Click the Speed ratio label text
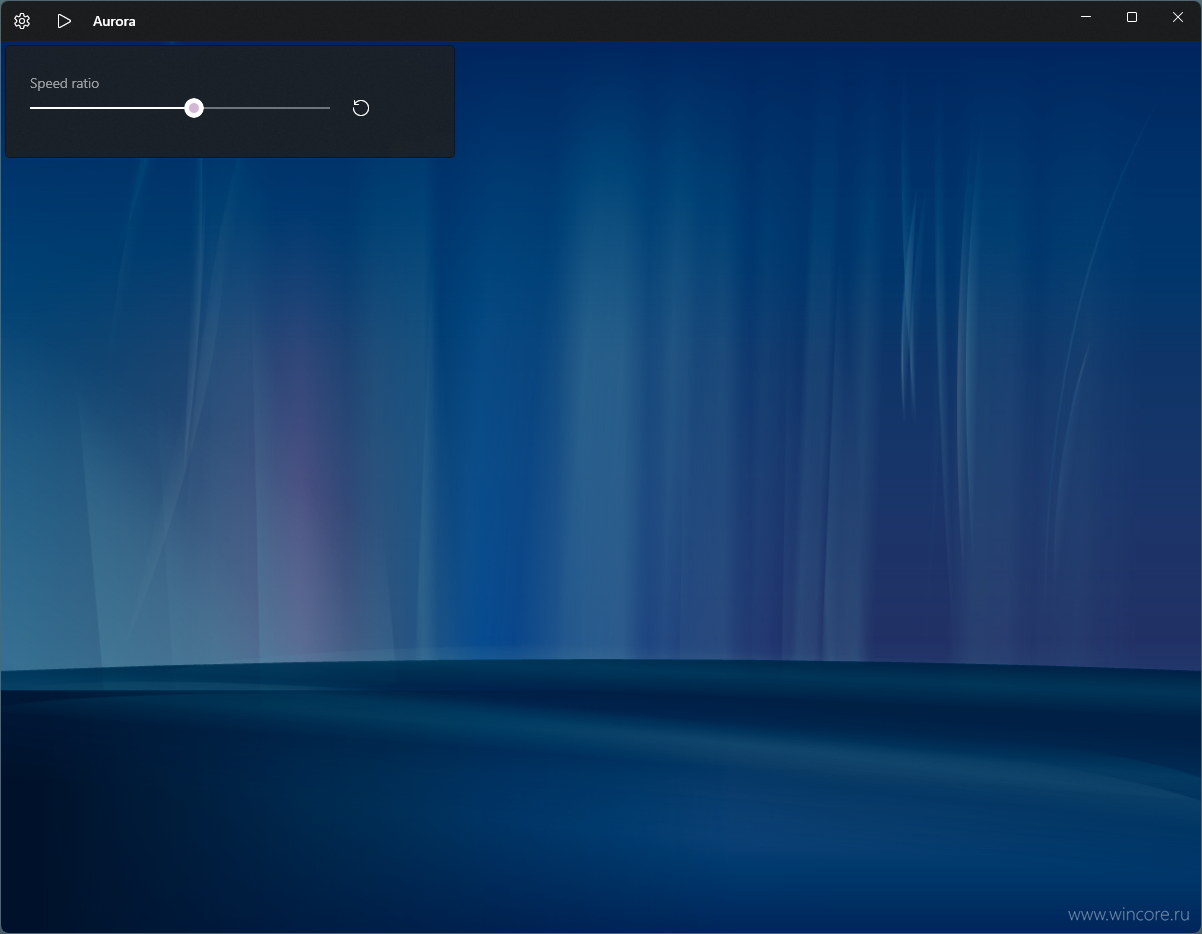 coord(65,83)
